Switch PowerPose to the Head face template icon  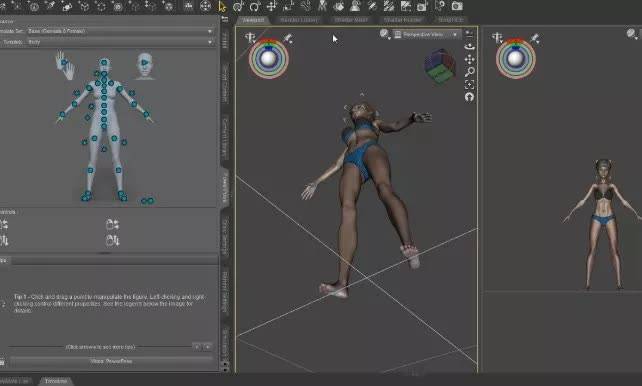point(145,65)
